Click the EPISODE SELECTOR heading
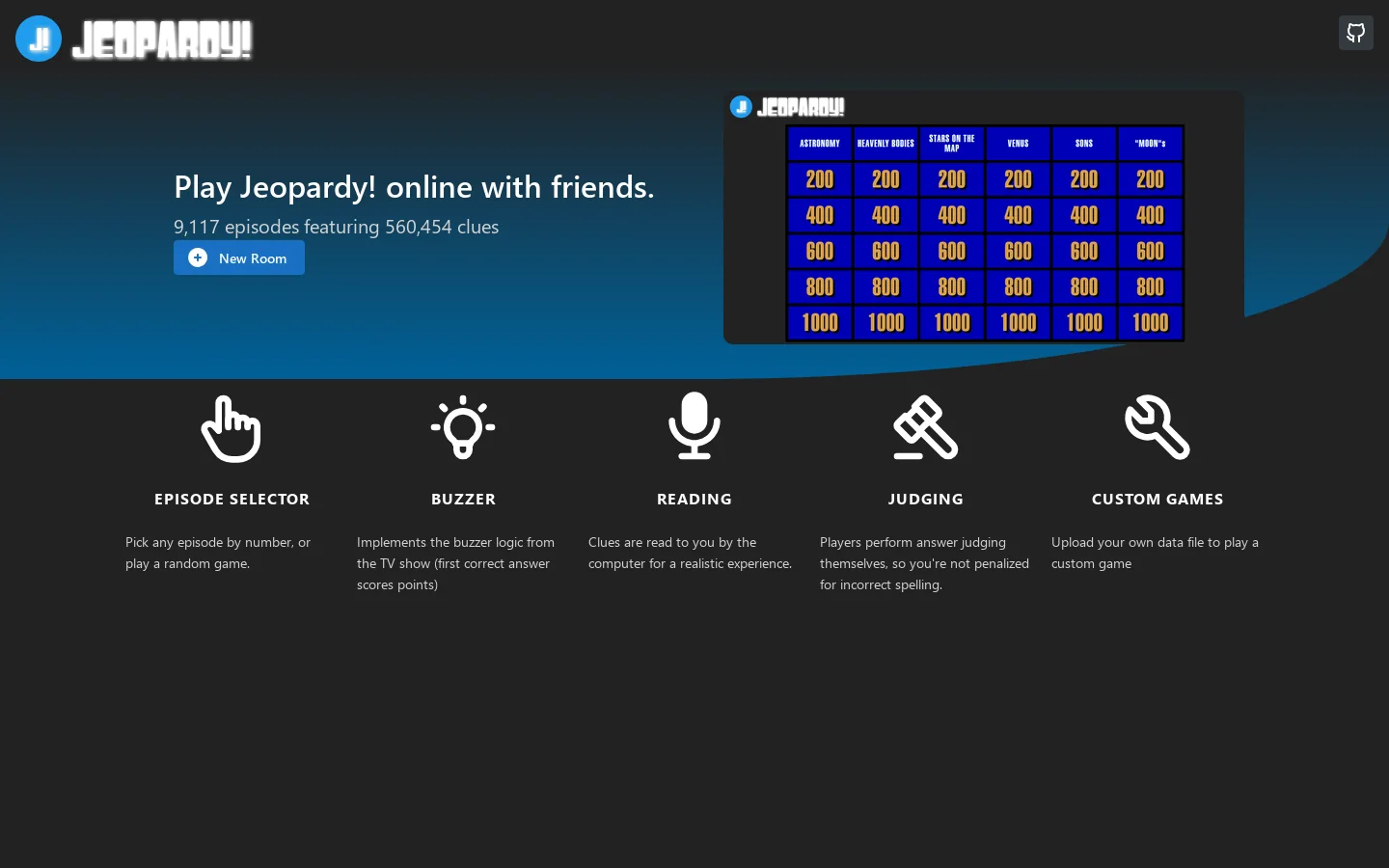 231,499
